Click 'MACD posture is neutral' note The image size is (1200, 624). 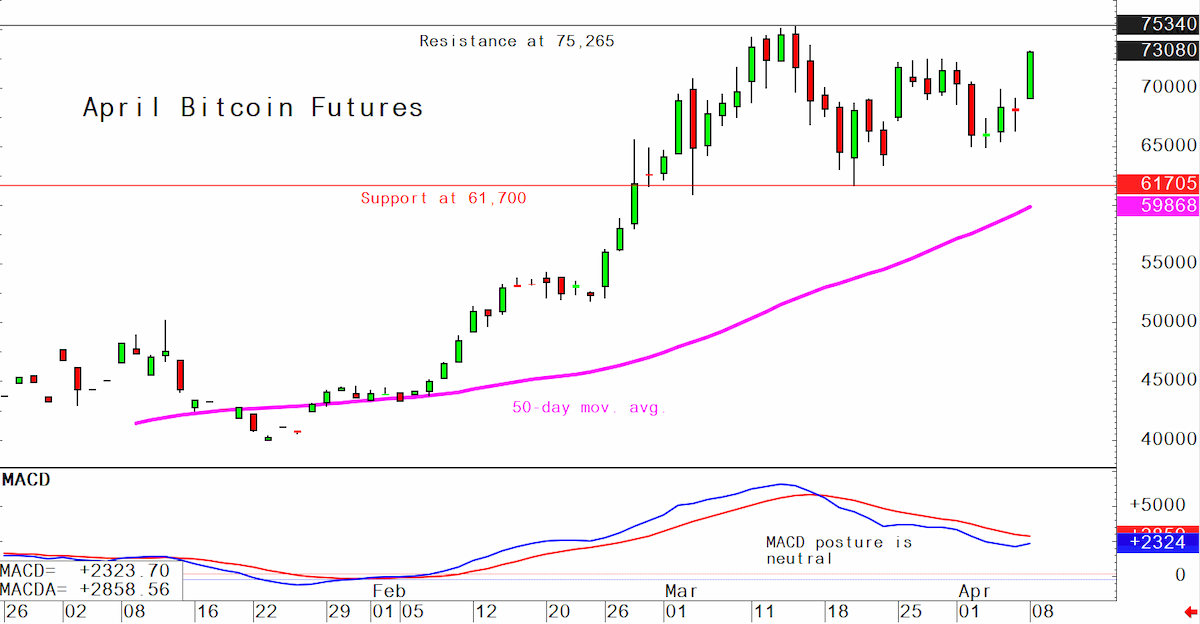(x=839, y=550)
